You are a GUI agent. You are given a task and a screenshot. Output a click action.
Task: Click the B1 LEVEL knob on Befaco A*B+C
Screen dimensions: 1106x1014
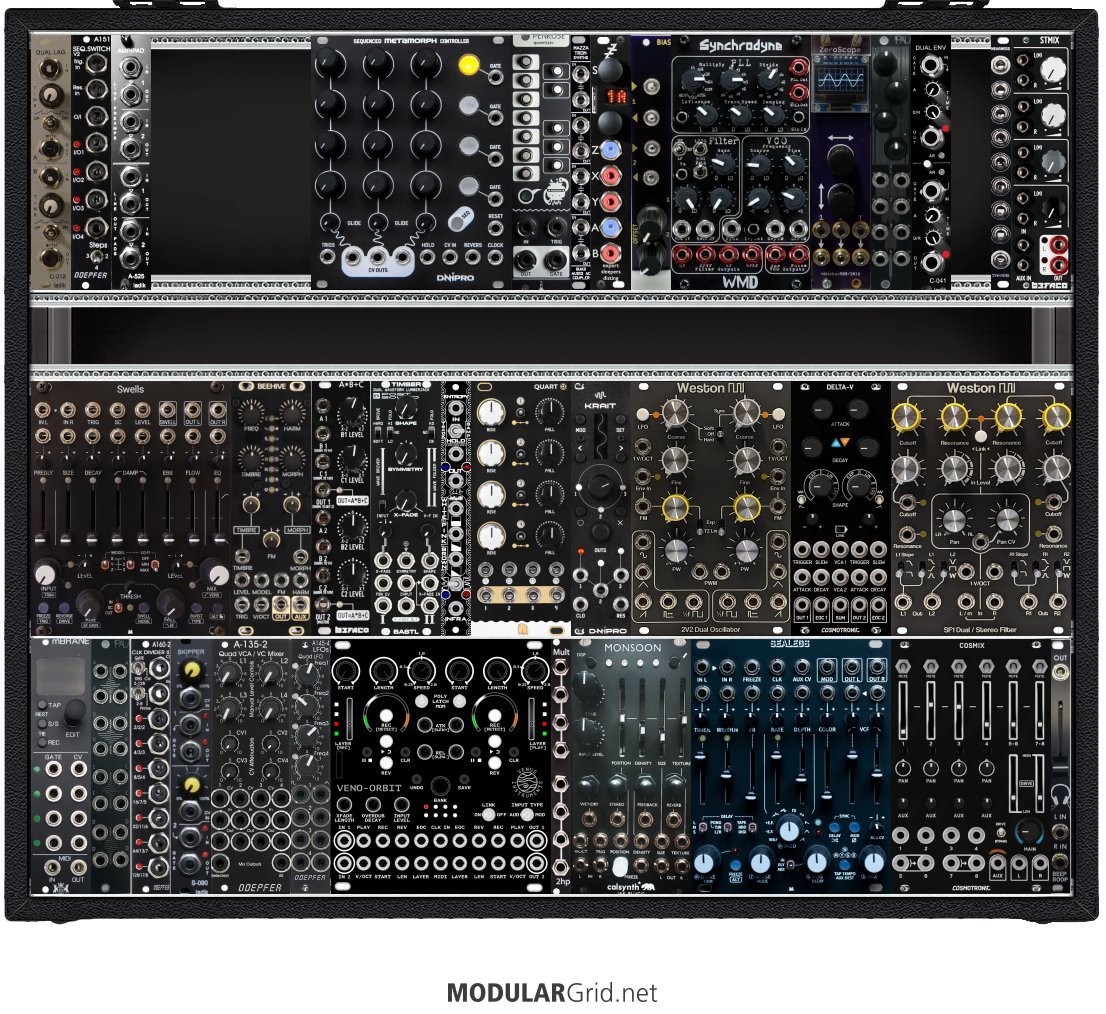pyautogui.click(x=351, y=413)
